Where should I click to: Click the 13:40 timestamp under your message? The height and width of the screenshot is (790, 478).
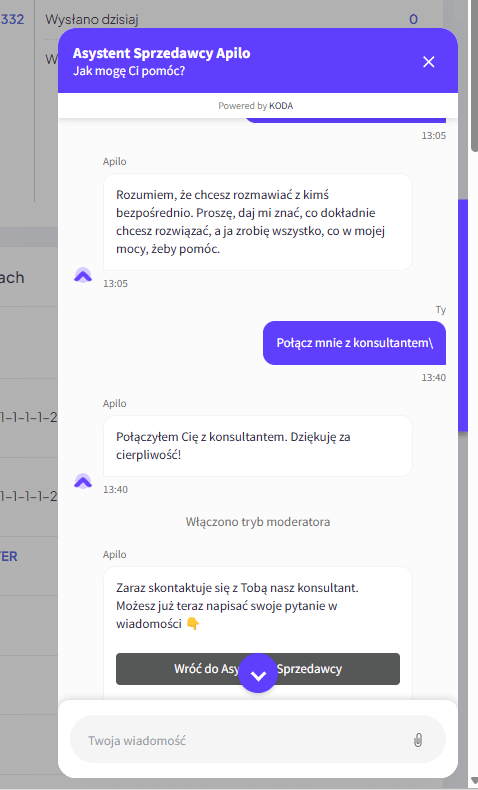[x=434, y=377]
